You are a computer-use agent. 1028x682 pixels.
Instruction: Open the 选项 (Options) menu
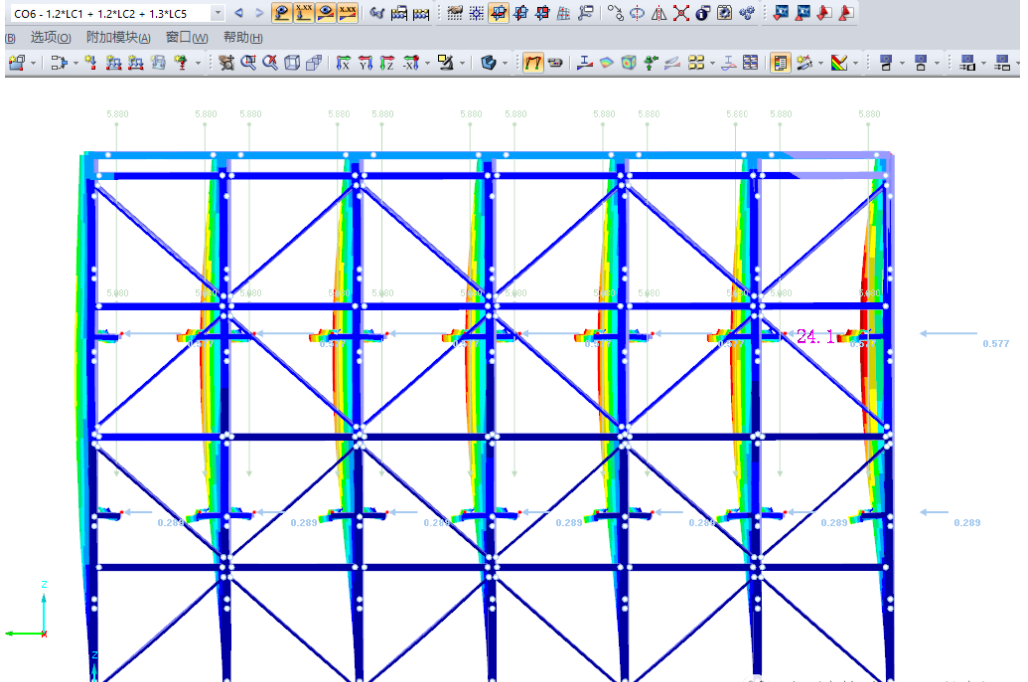50,38
